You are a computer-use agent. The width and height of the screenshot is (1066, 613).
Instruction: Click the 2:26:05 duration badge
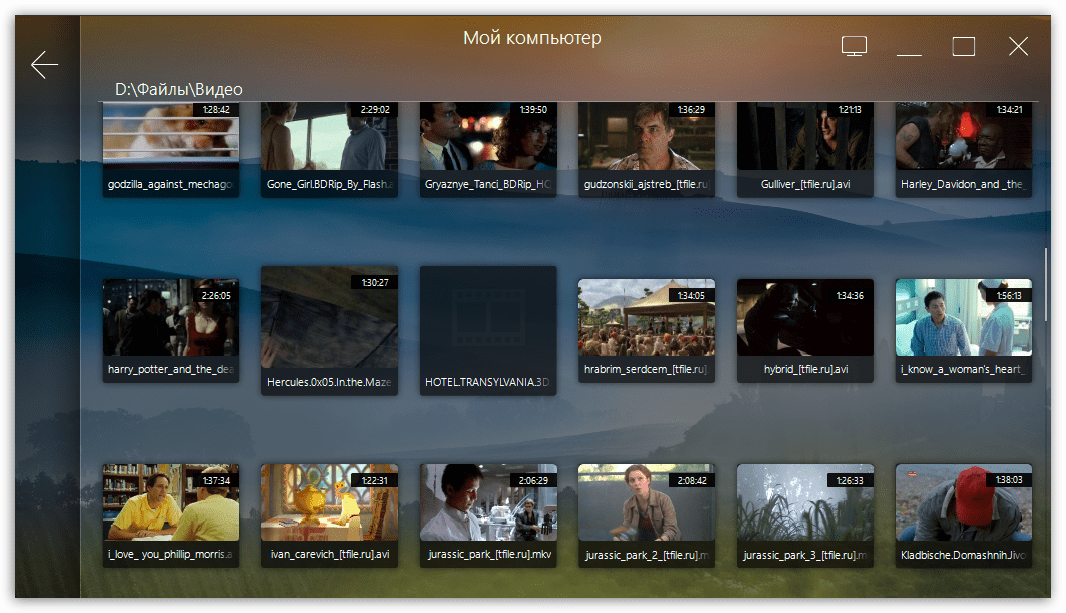click(216, 296)
